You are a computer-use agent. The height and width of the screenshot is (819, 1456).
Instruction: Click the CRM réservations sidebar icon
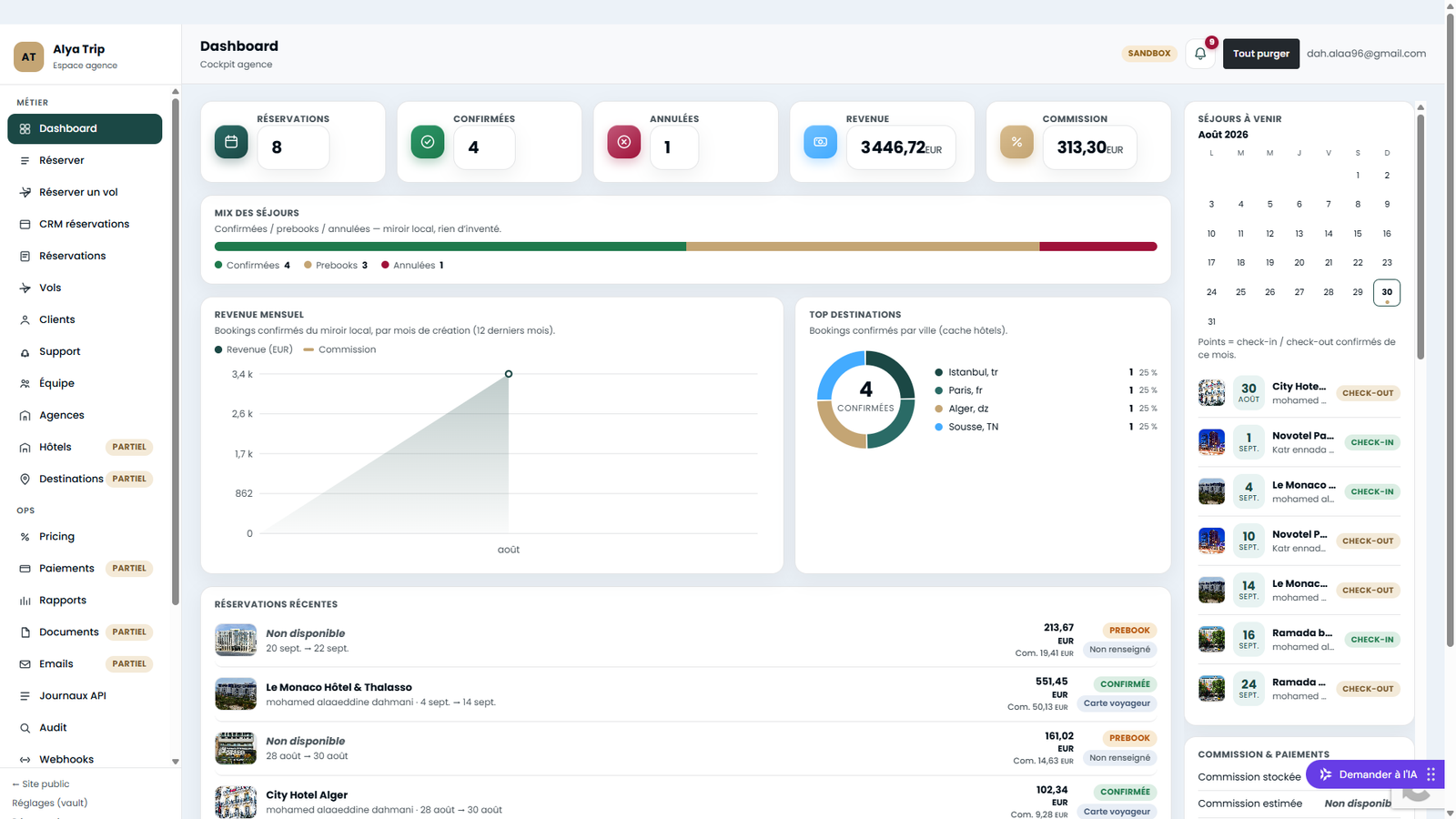[x=25, y=224]
